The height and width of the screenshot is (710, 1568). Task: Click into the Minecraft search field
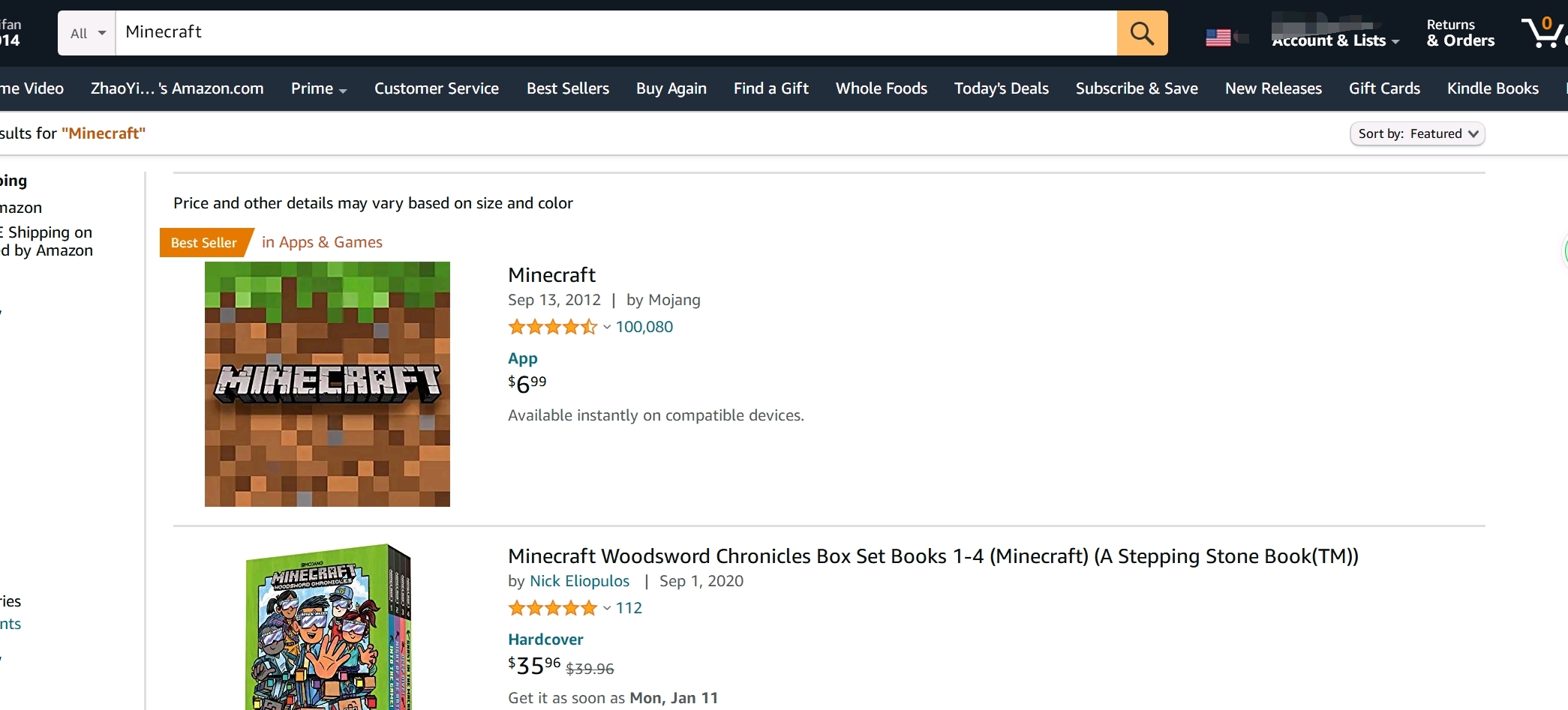pyautogui.click(x=615, y=32)
